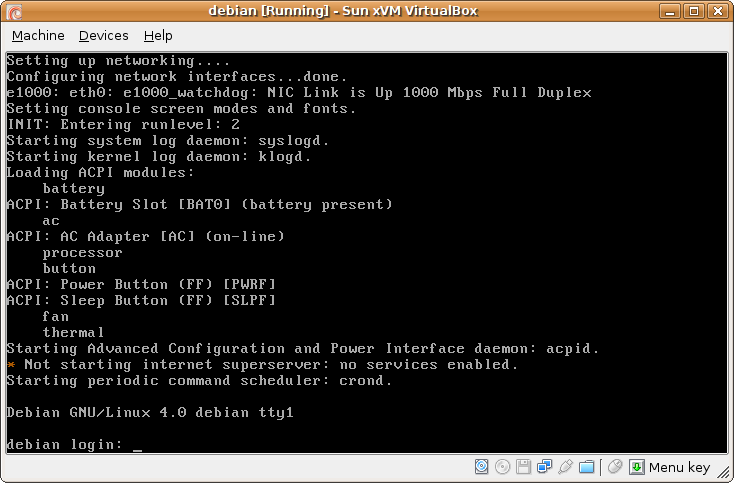
Task: Click the 'Starting Advanced Configuration and Power Interface daemon' line
Action: pyautogui.click(x=302, y=349)
